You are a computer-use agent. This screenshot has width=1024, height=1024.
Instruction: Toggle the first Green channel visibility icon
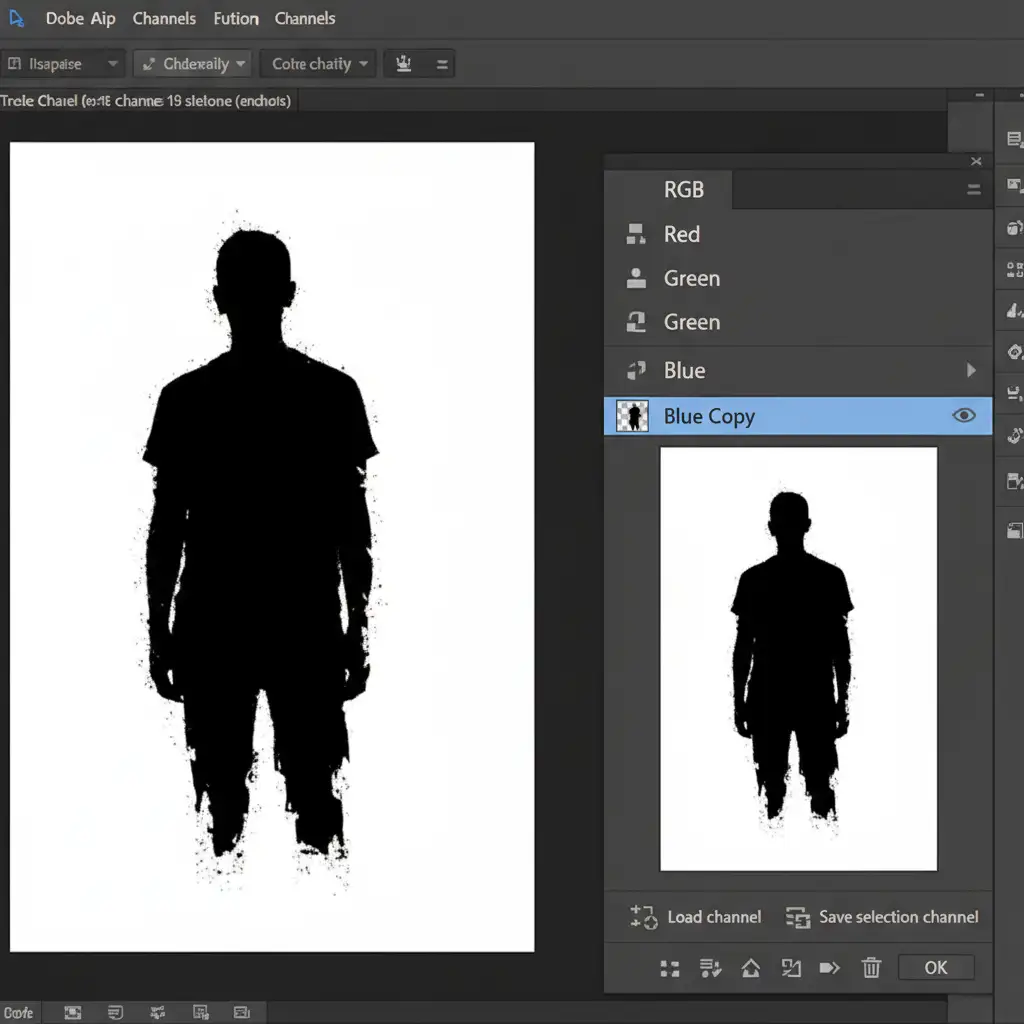coord(636,278)
